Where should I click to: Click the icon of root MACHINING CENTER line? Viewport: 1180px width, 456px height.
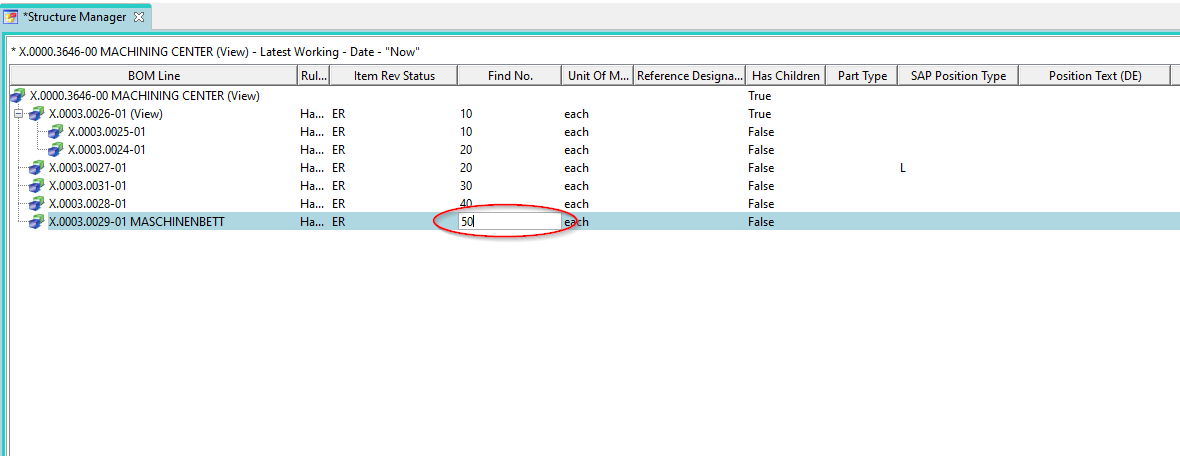(x=18, y=96)
